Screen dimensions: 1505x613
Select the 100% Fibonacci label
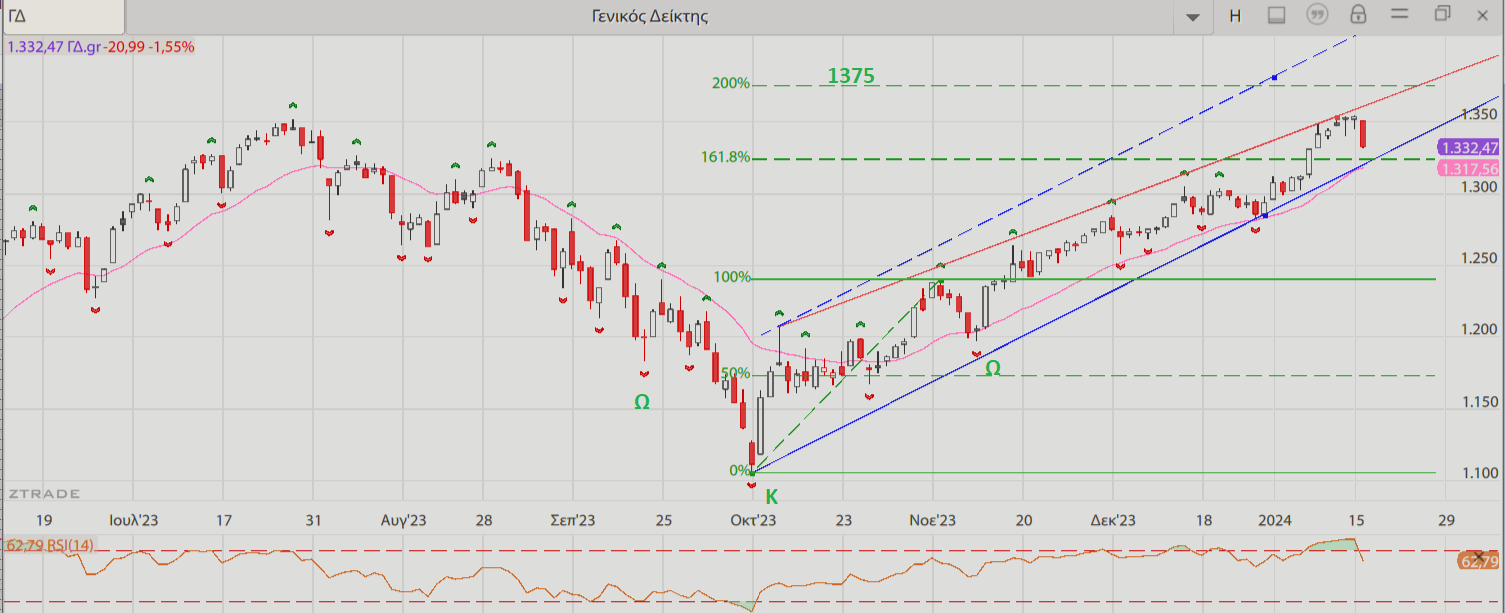(732, 277)
